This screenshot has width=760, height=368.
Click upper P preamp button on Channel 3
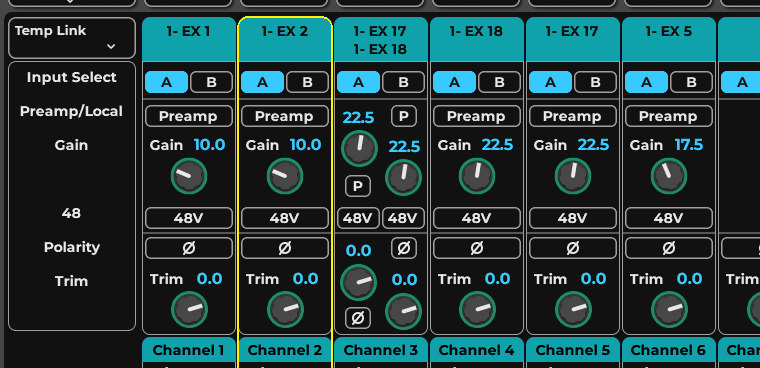pyautogui.click(x=404, y=116)
